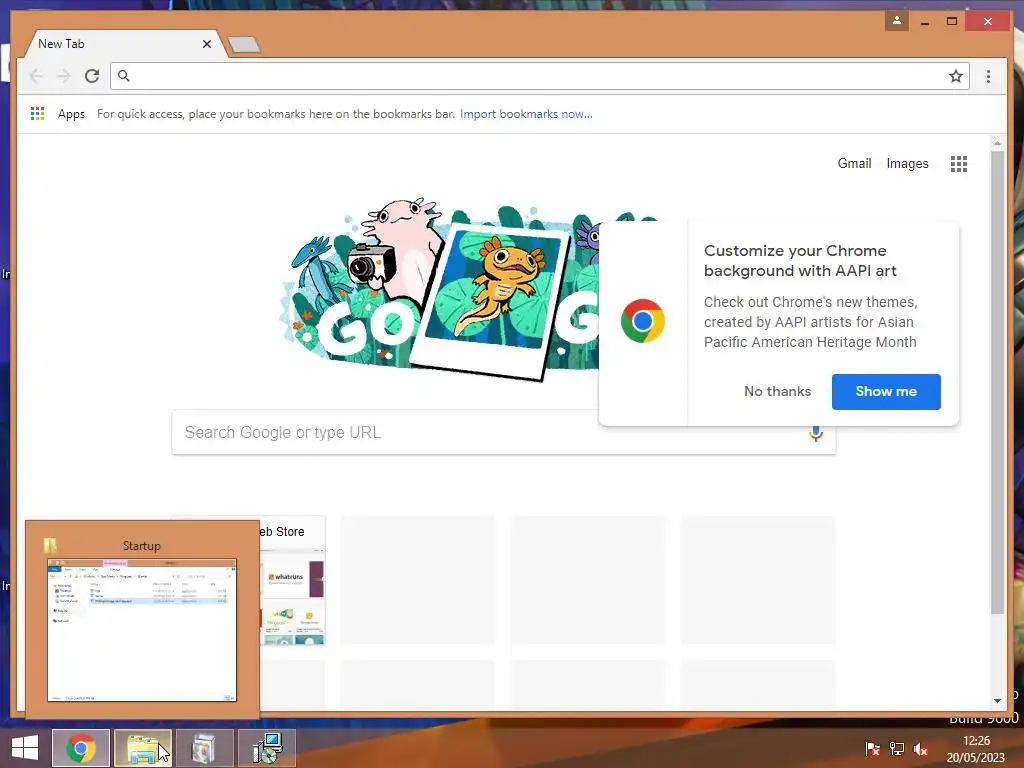Click the Chrome logo in the promo card
The image size is (1024, 768).
click(x=643, y=321)
